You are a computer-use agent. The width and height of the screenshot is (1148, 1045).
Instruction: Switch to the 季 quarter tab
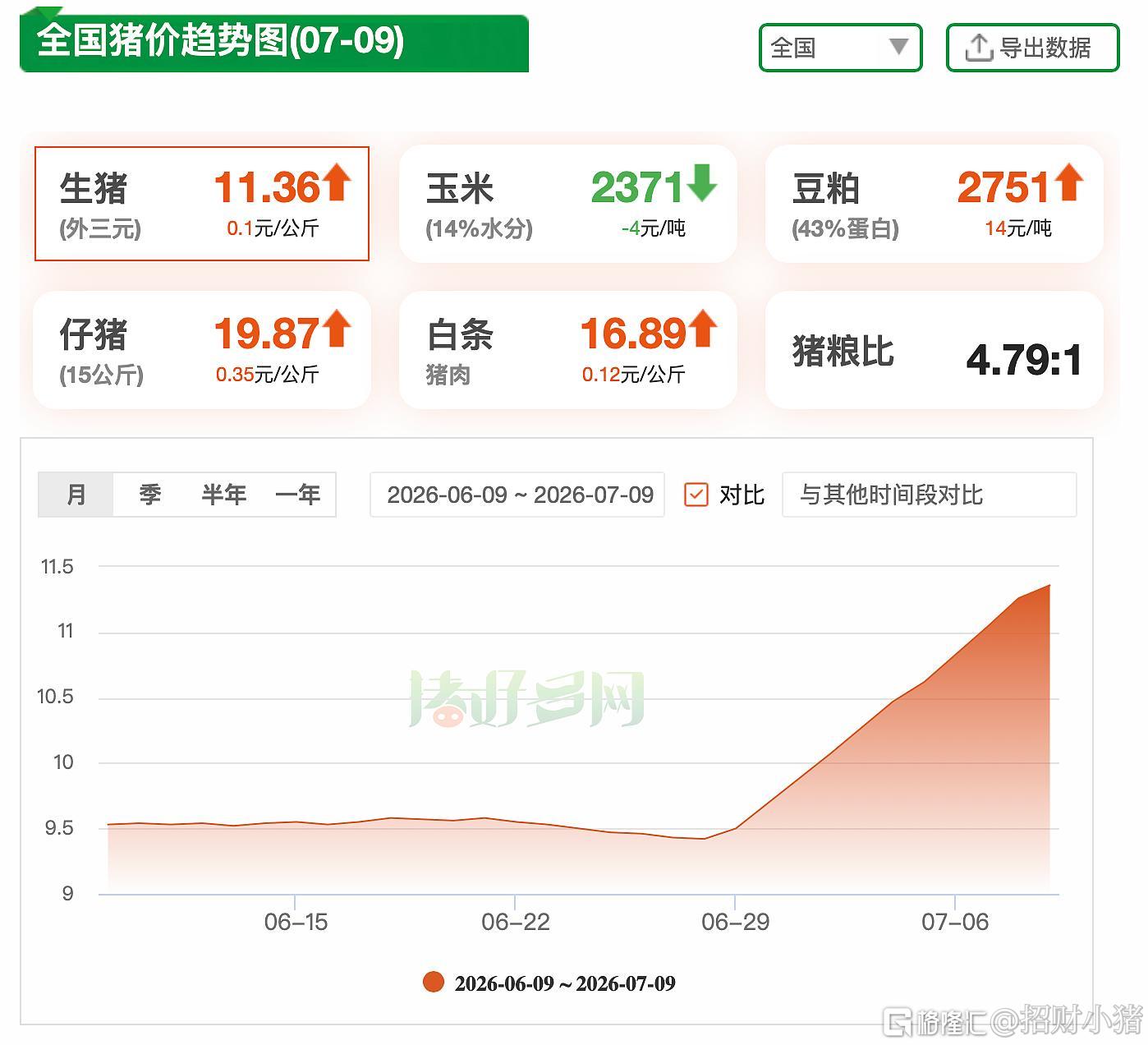pyautogui.click(x=149, y=495)
